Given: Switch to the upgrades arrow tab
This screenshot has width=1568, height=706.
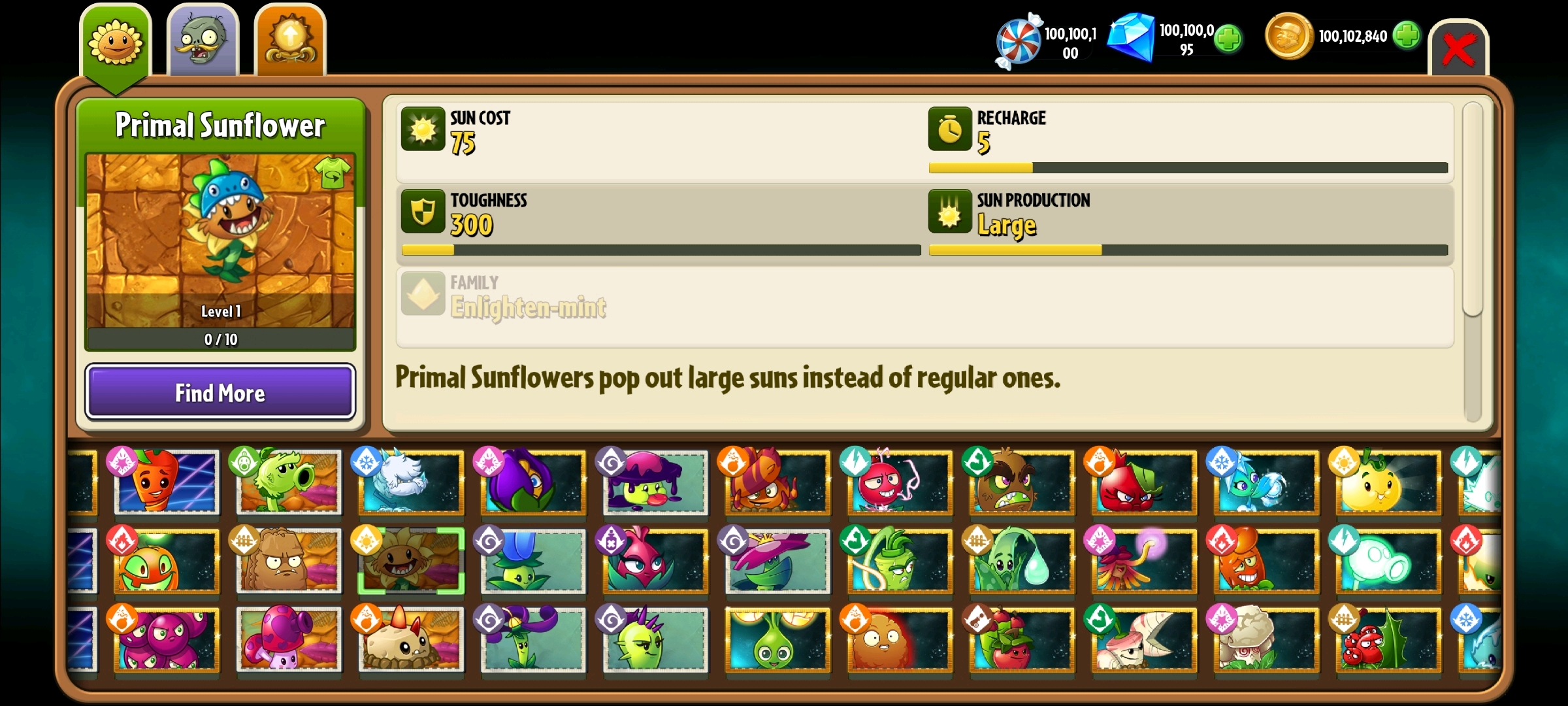Looking at the screenshot, I should click(290, 41).
